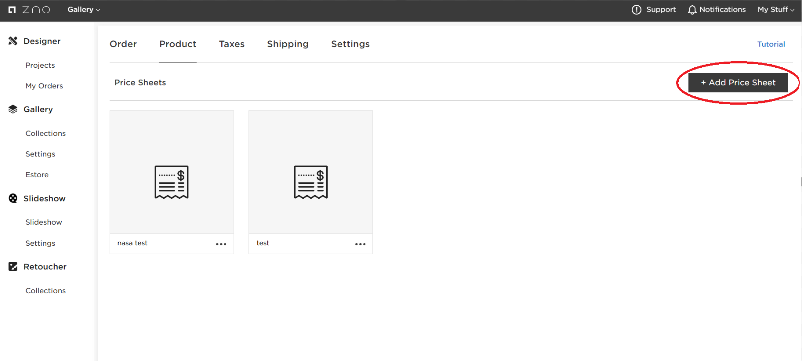Screen dimensions: 802x361
Task: Click the ZNO logo in top bar
Action: [29, 10]
